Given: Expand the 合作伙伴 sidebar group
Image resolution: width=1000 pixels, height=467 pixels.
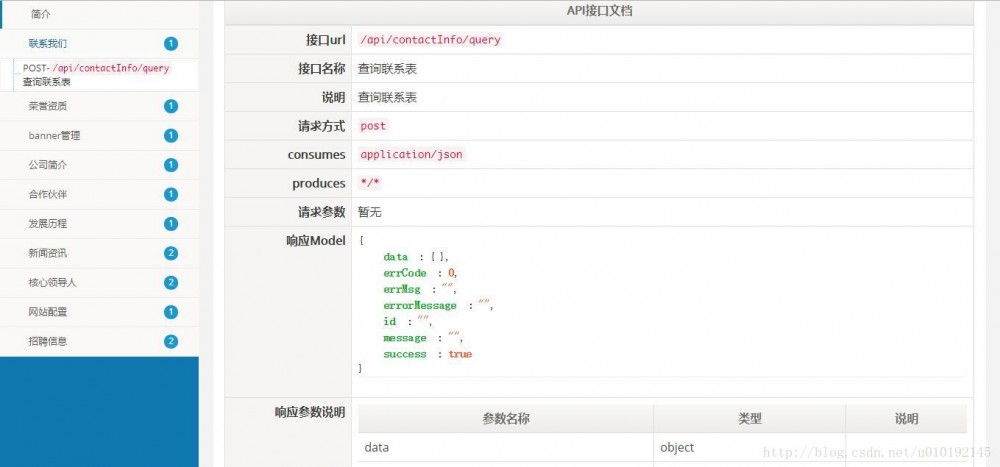Looking at the screenshot, I should click(48, 194).
